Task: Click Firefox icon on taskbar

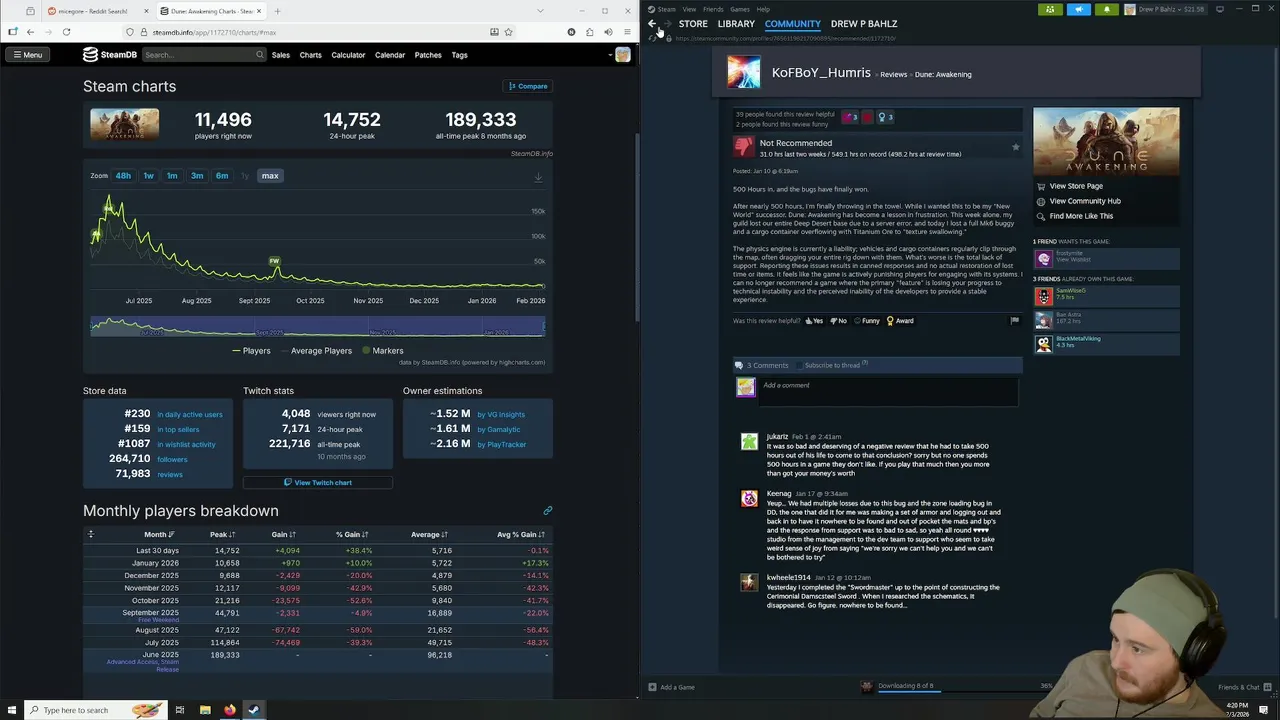Action: point(229,710)
